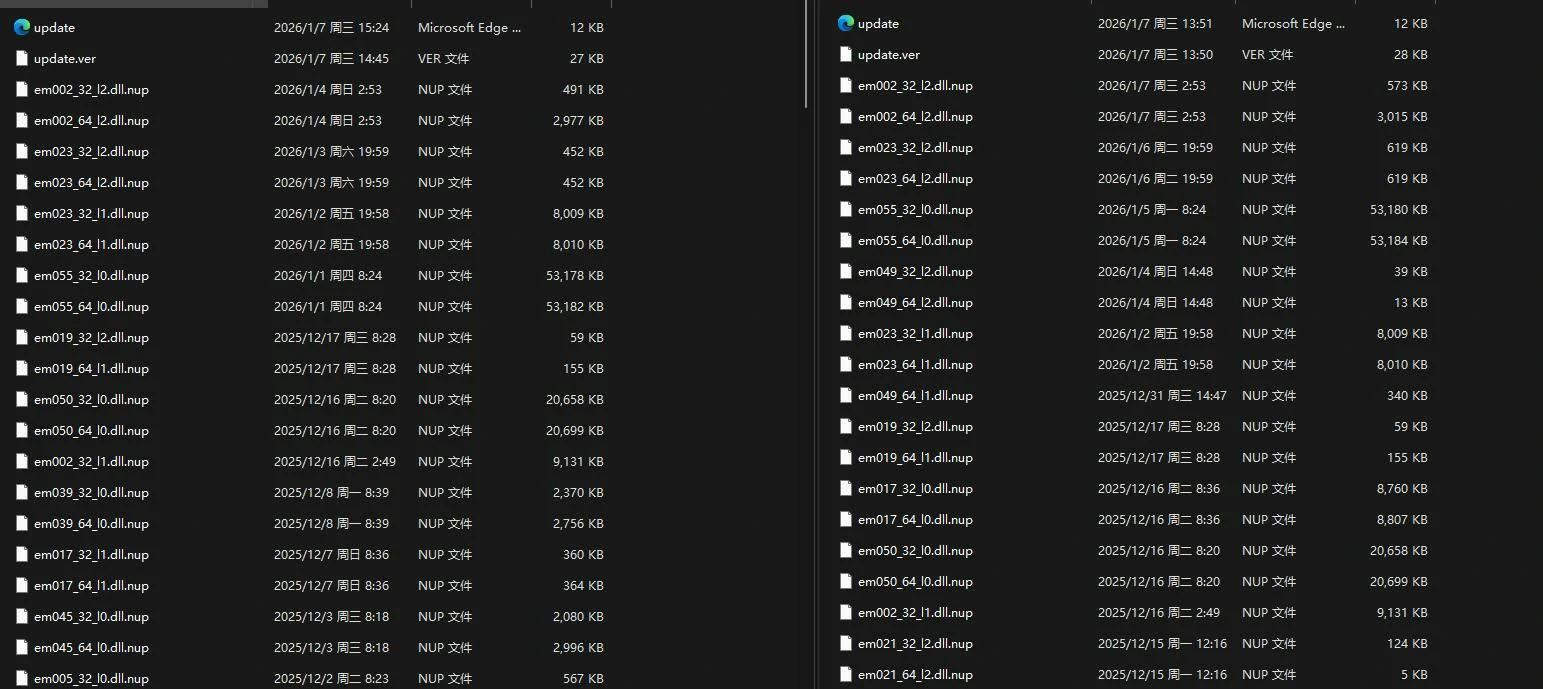Image resolution: width=1543 pixels, height=689 pixels.
Task: Click the file icon beside em039_32_l0.dll.nup
Action: 22,493
